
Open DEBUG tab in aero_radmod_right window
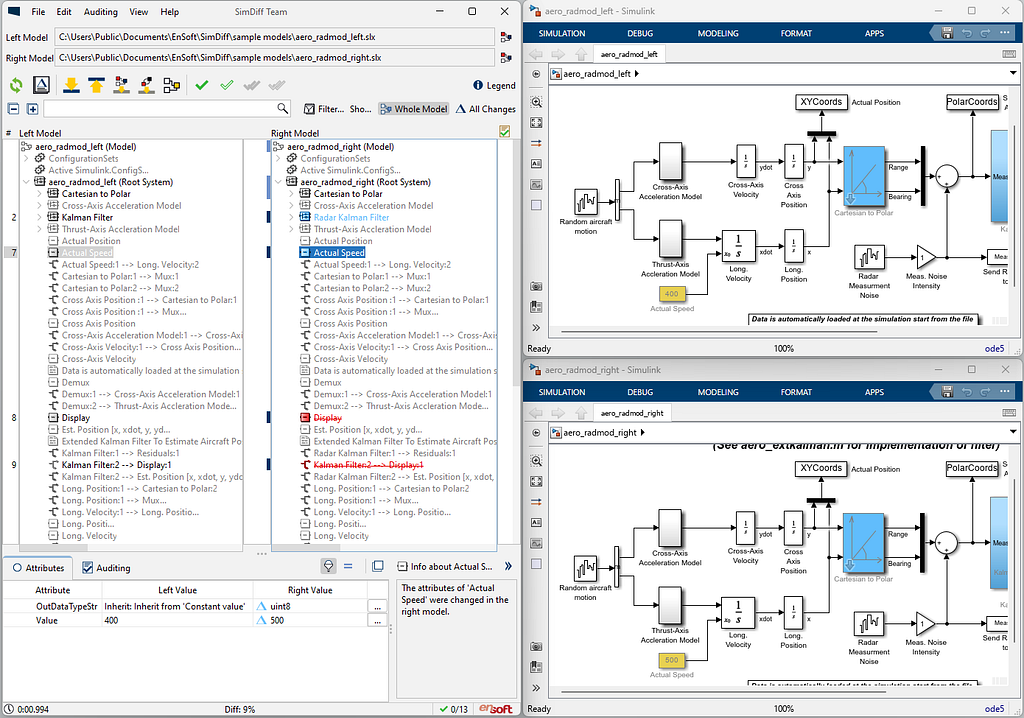[x=640, y=392]
